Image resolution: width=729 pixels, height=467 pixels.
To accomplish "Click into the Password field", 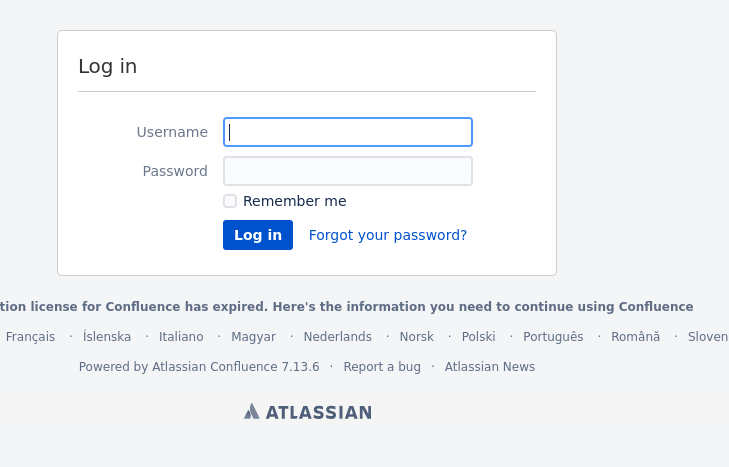I will (348, 171).
